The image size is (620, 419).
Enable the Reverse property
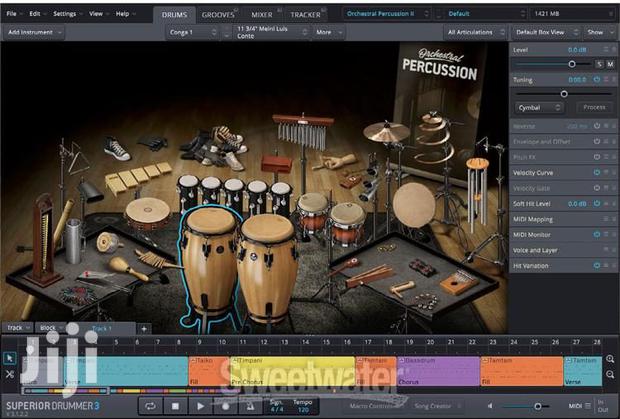coord(596,126)
